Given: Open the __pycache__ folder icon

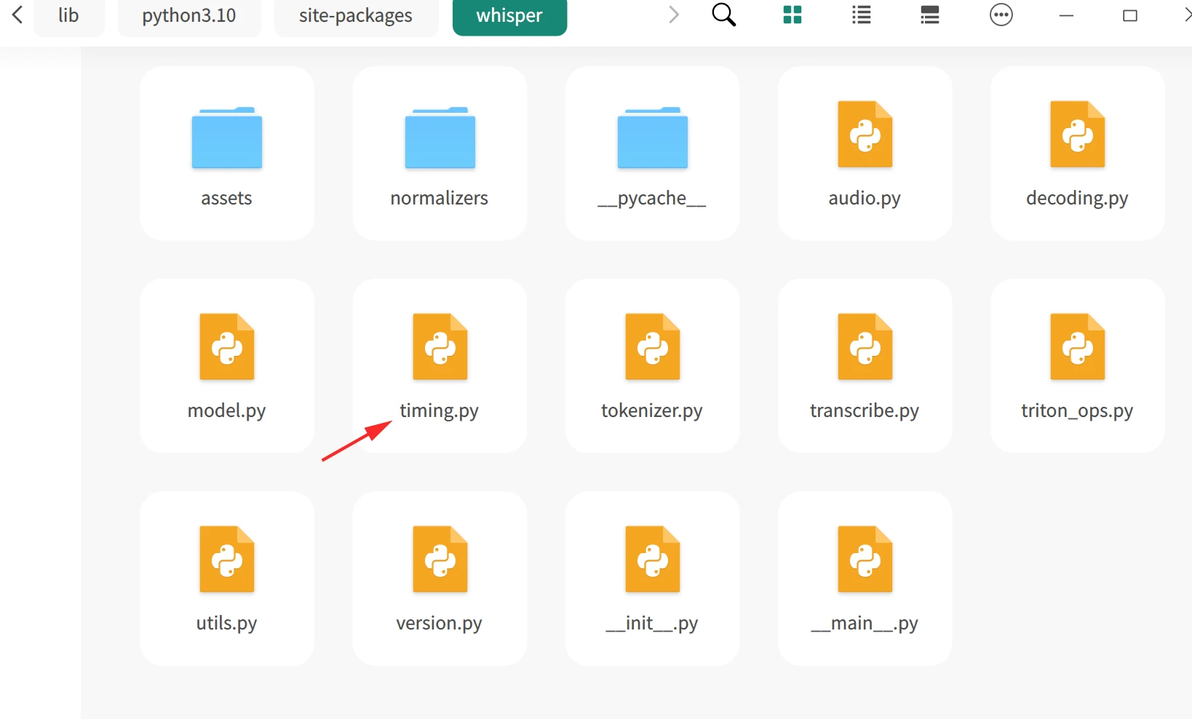Looking at the screenshot, I should click(652, 138).
